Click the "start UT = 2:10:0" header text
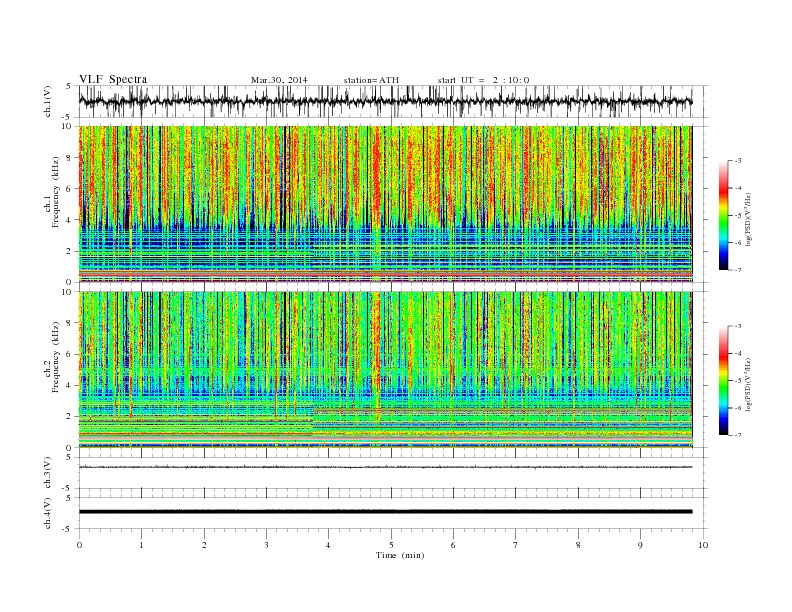Viewport: 792px width, 612px height. (483, 80)
